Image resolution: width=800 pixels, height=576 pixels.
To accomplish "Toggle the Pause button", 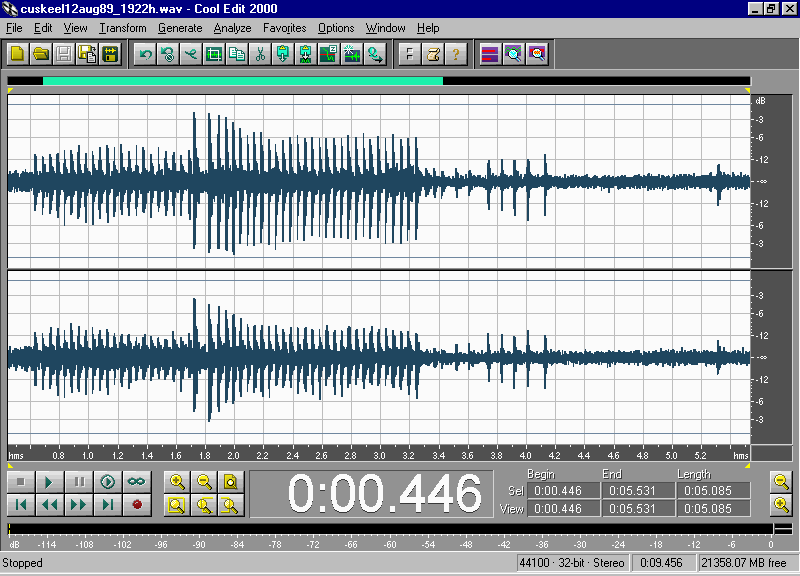I will coord(78,482).
